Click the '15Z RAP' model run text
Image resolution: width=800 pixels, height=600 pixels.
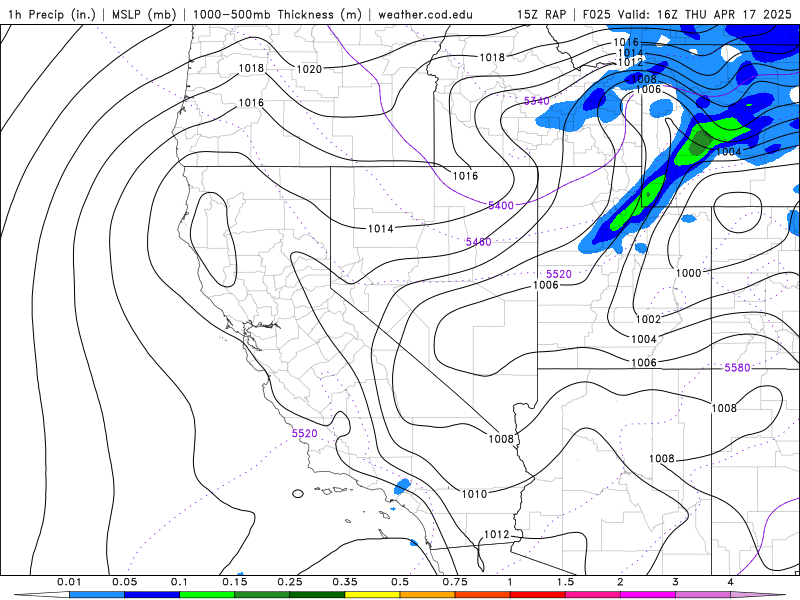pyautogui.click(x=541, y=14)
